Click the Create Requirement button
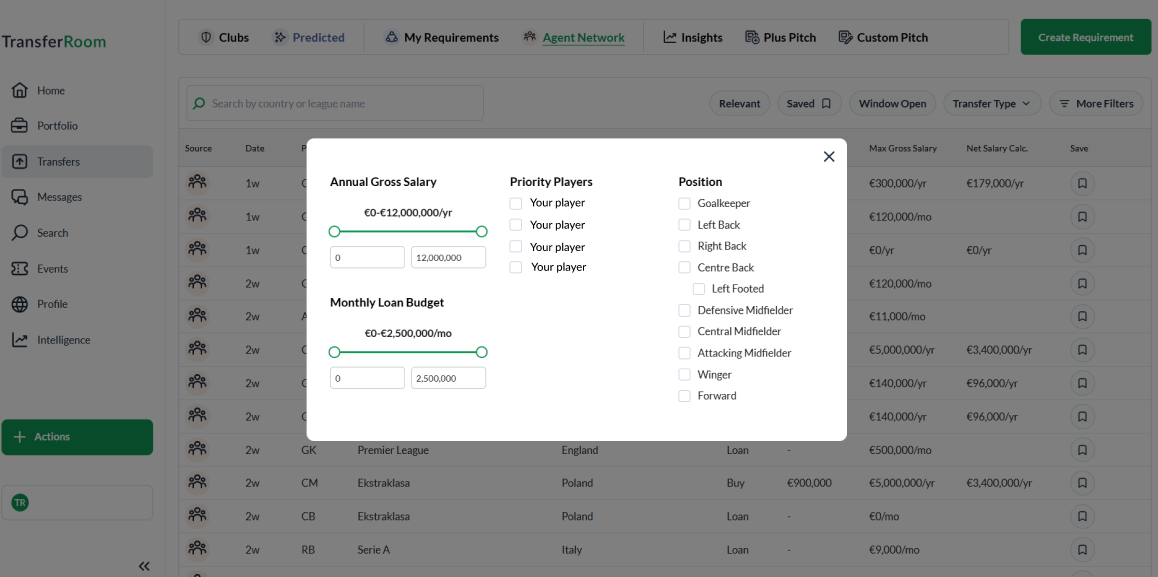The height and width of the screenshot is (577, 1158). 1085,37
